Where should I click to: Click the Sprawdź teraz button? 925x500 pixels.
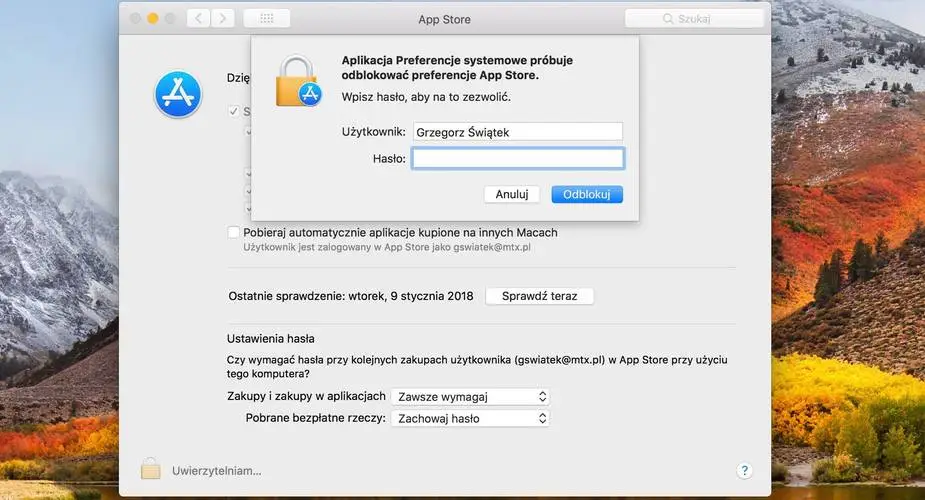[x=539, y=296]
